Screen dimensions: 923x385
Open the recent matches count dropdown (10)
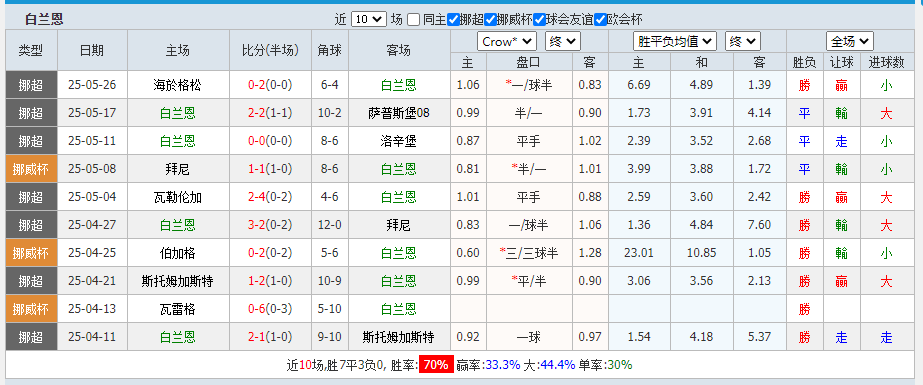(x=368, y=19)
